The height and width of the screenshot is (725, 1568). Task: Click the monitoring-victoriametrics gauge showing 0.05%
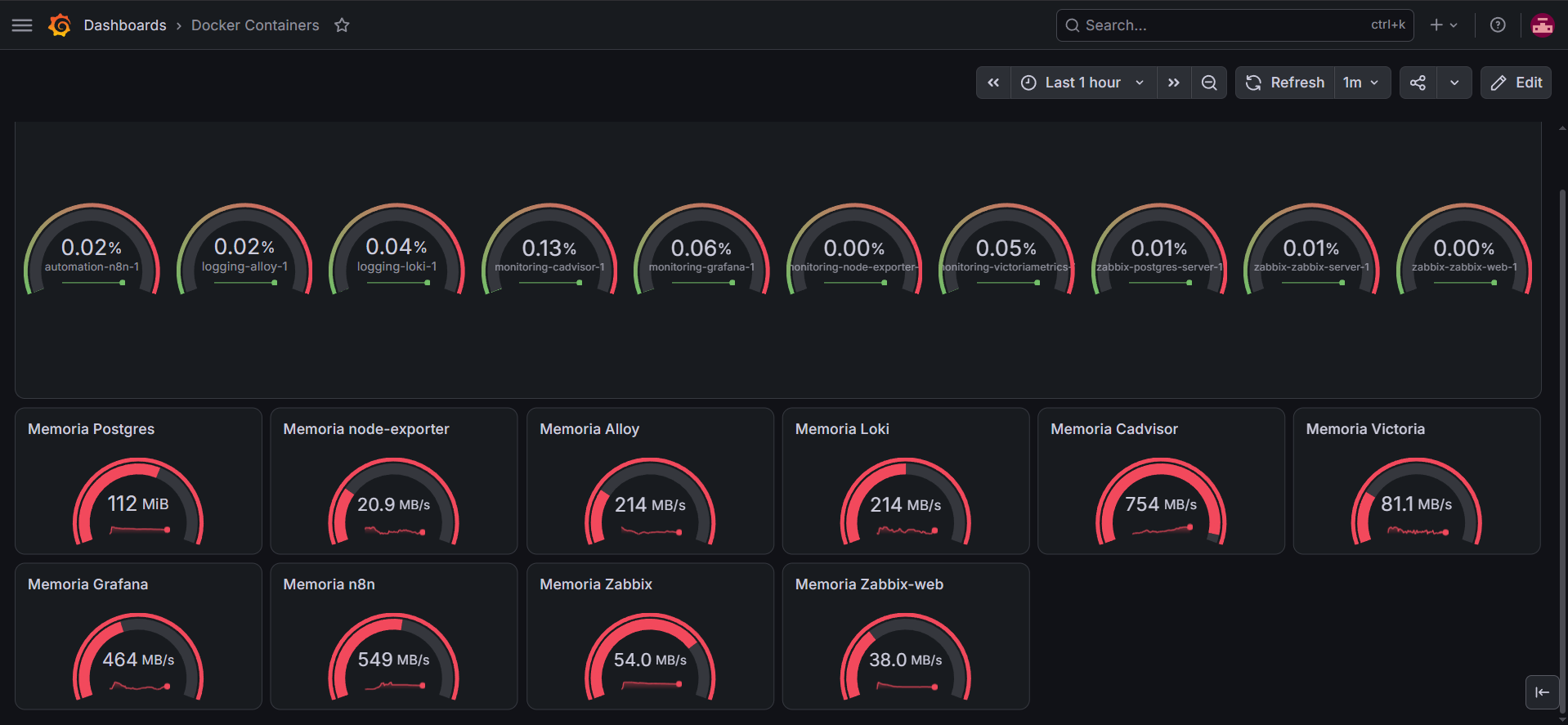[1006, 249]
